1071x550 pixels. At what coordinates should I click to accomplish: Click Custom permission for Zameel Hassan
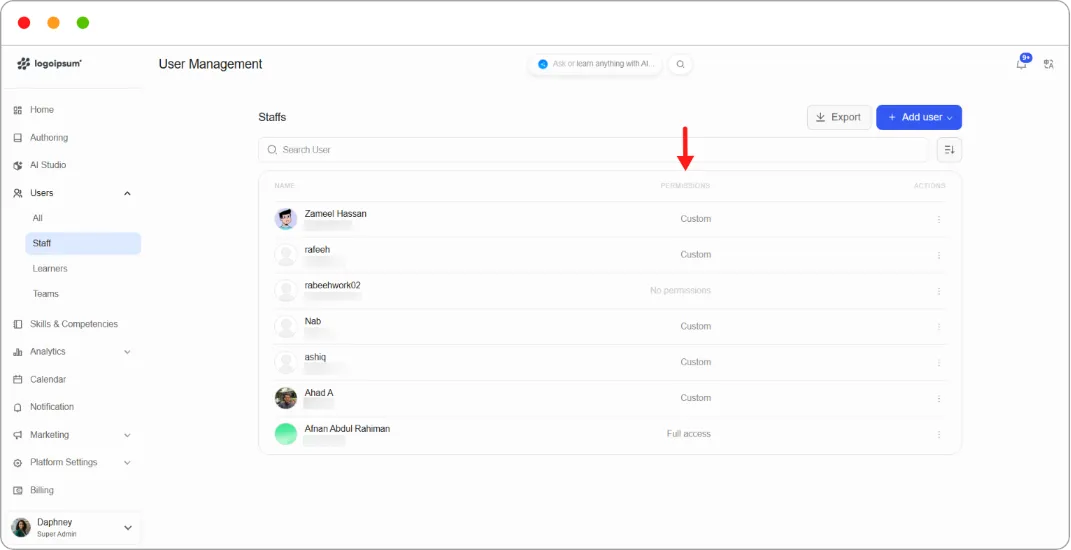click(695, 219)
